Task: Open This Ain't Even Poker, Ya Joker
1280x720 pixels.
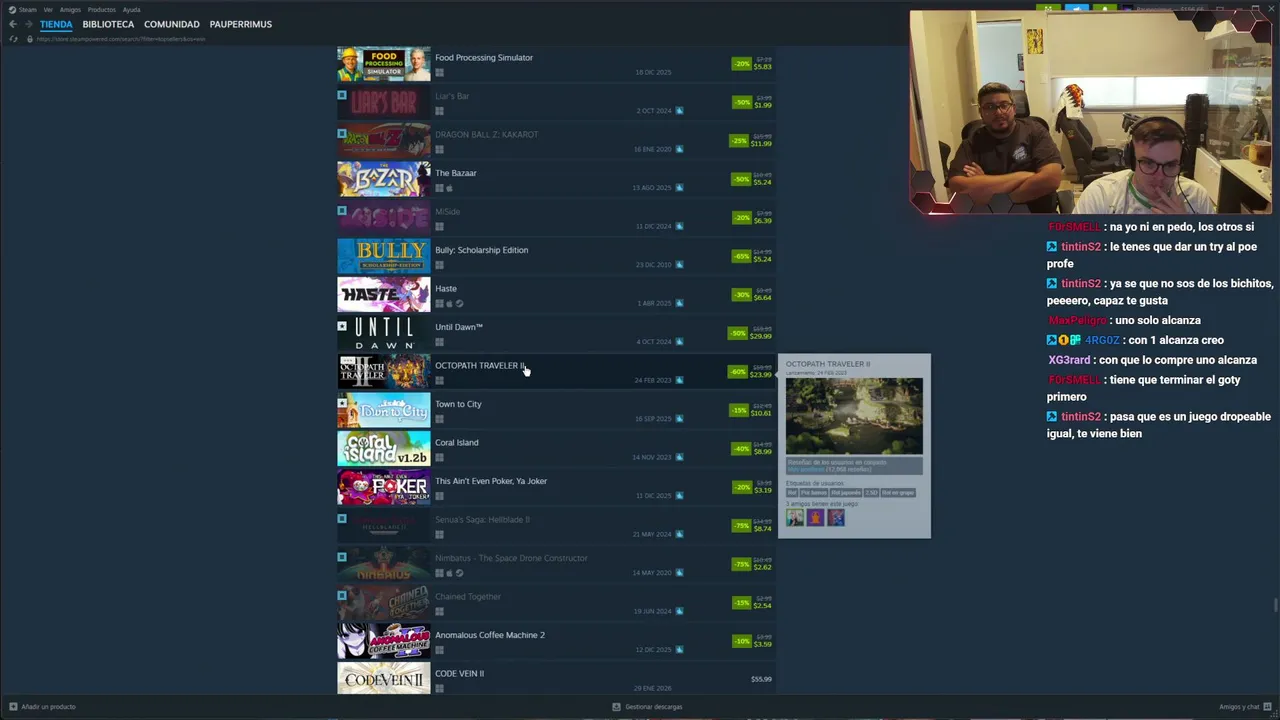Action: (x=491, y=481)
